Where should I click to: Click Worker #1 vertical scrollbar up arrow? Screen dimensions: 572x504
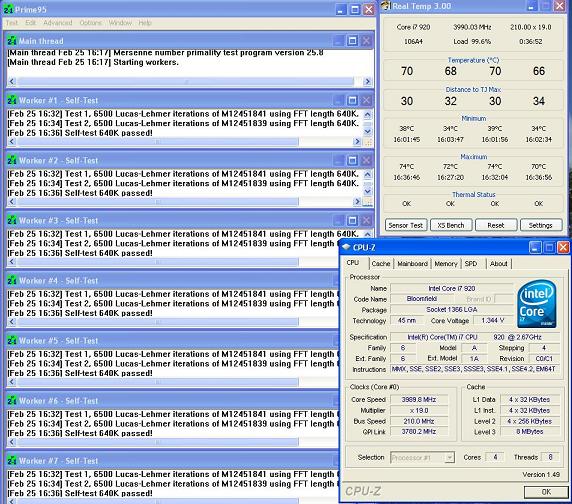click(367, 115)
